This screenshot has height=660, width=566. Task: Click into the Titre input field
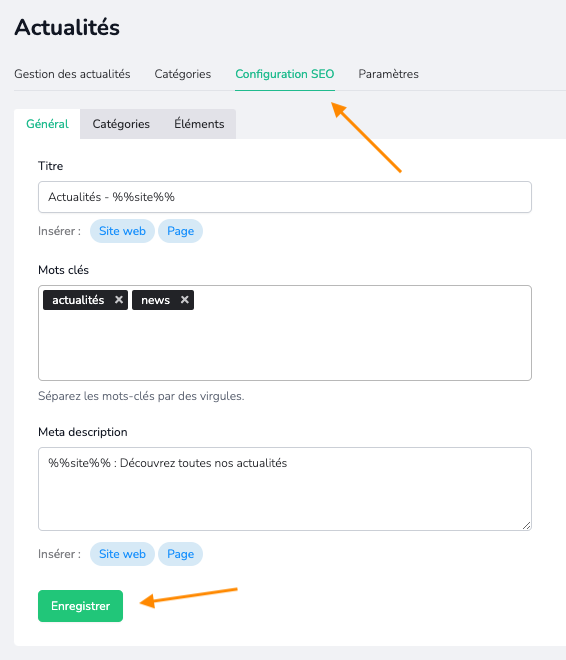pyautogui.click(x=285, y=197)
